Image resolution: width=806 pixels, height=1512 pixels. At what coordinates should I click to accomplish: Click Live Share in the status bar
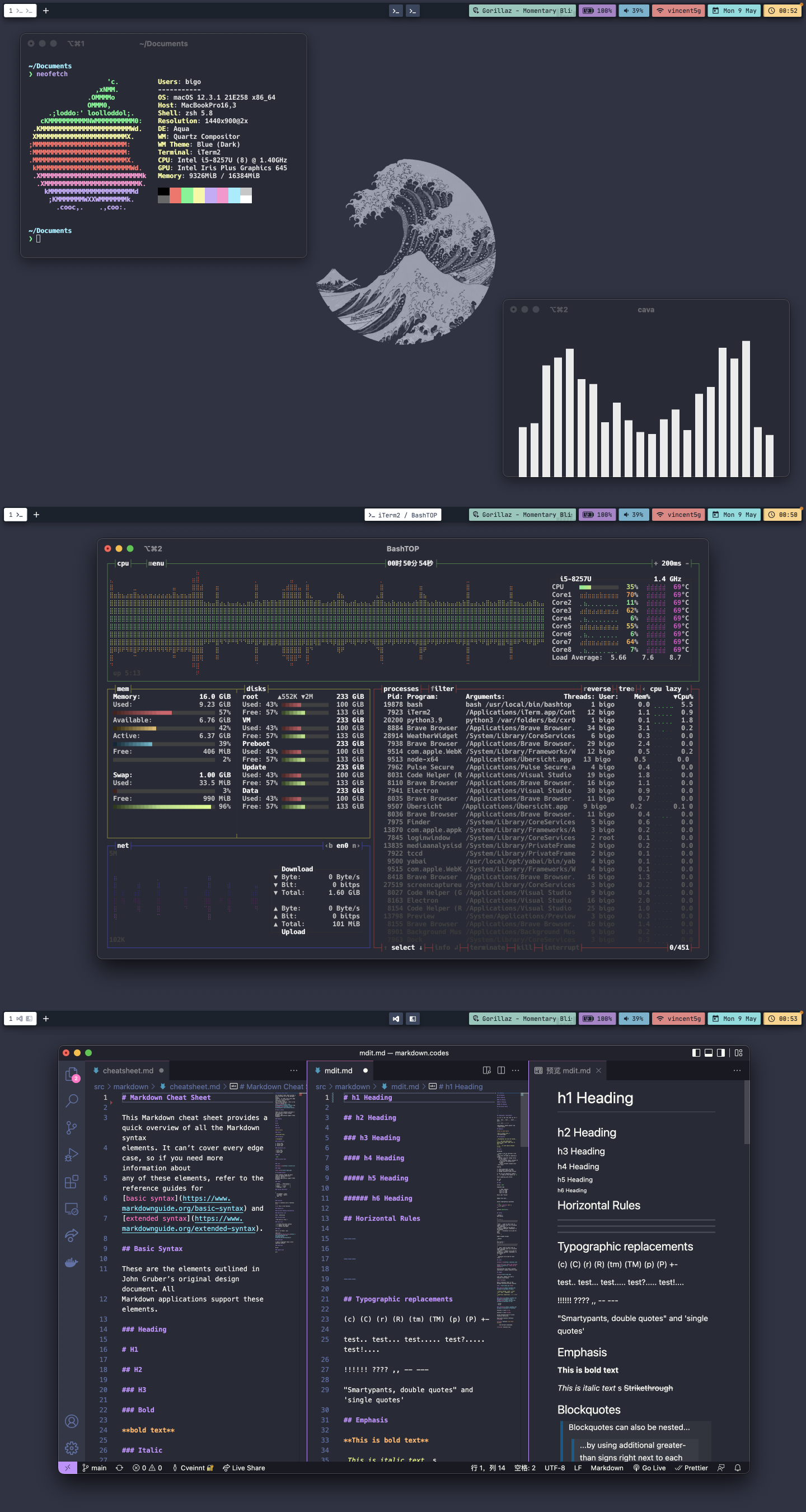point(243,1467)
